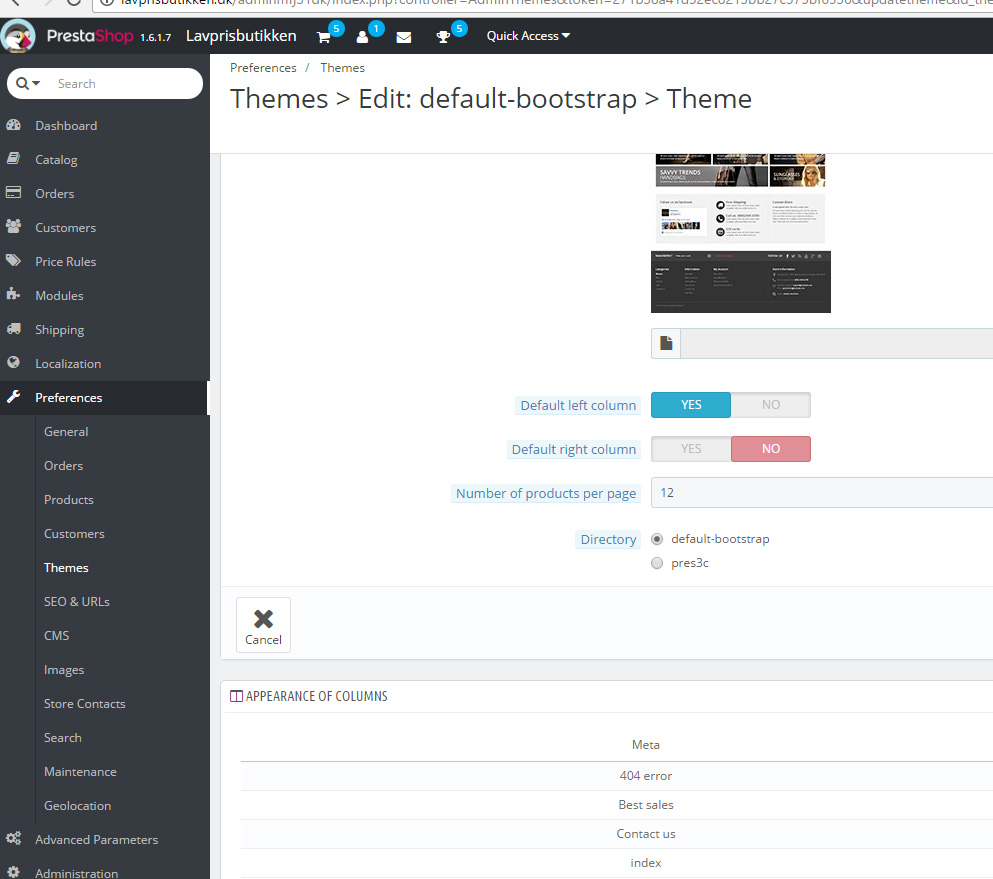This screenshot has height=879, width=993.
Task: Select the pres3c directory radio button
Action: (x=657, y=563)
